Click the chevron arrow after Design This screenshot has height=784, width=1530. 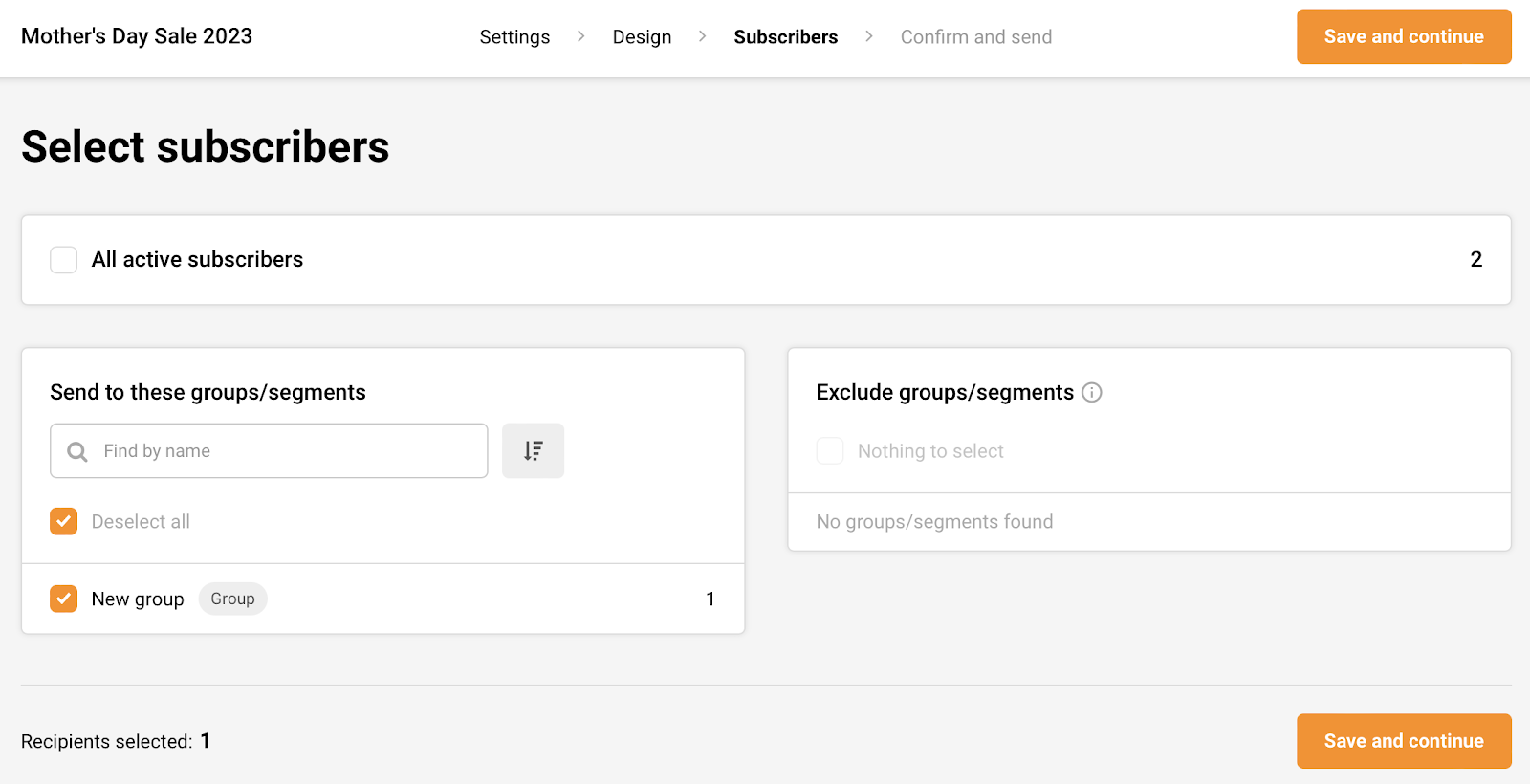[703, 36]
